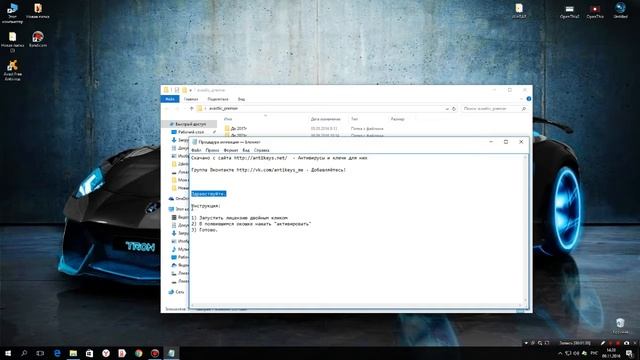The image size is (640, 360).
Task: Open the Action Center notifications icon
Action: pyautogui.click(x=629, y=353)
